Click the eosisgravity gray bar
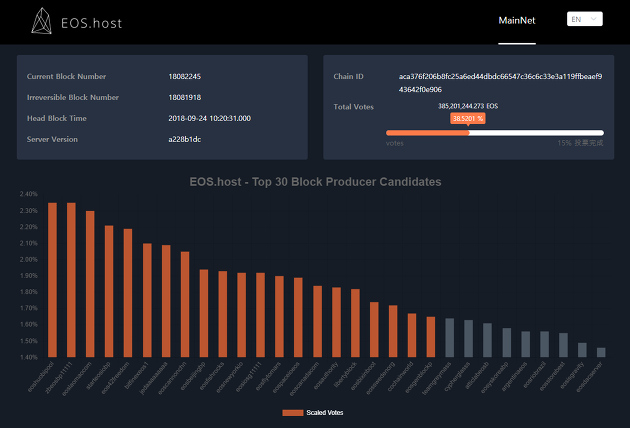The image size is (630, 428). [x=582, y=350]
